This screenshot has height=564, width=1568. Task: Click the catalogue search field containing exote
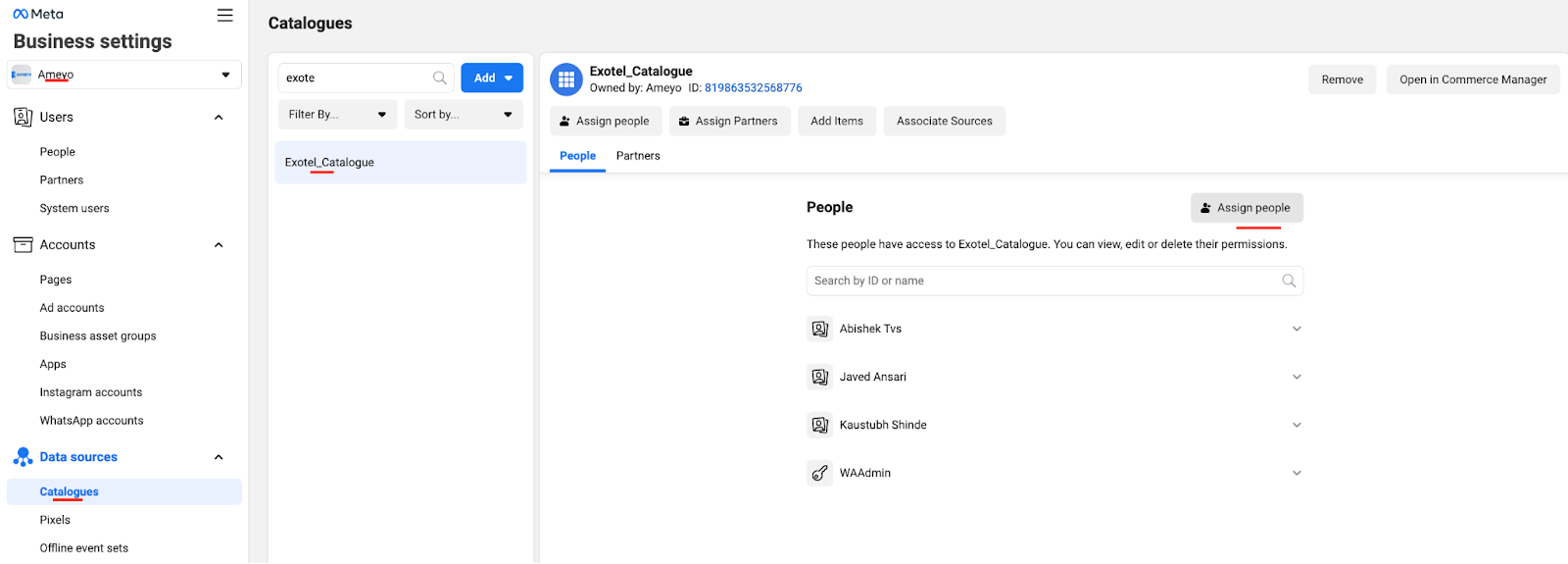coord(366,77)
